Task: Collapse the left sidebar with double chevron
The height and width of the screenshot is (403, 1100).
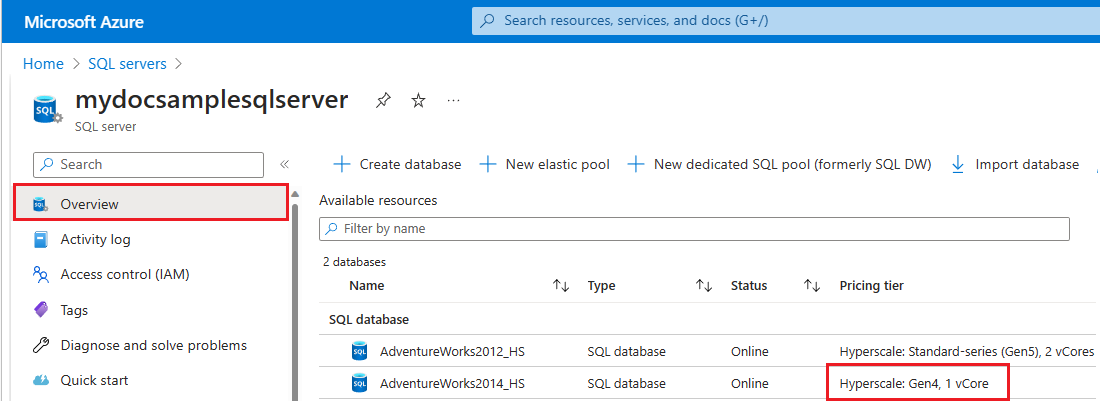Action: point(284,165)
